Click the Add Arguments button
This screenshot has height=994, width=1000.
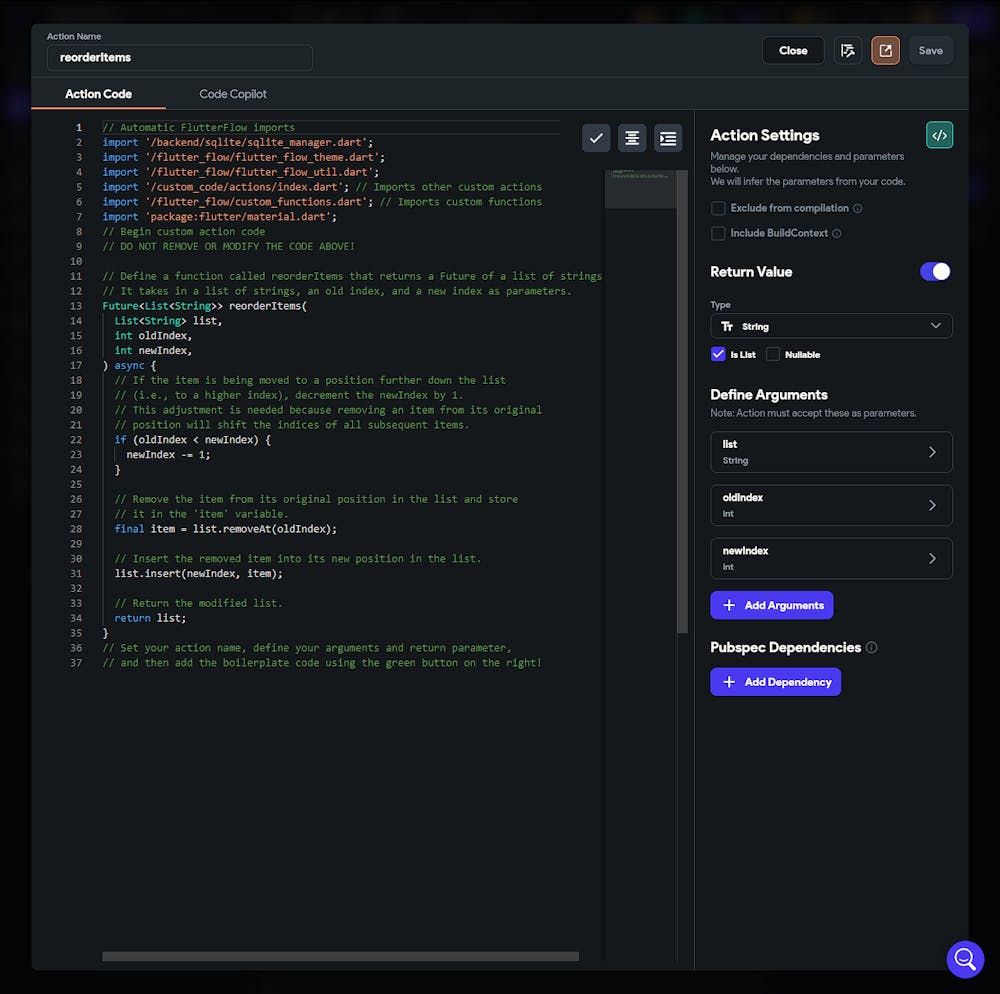click(771, 605)
